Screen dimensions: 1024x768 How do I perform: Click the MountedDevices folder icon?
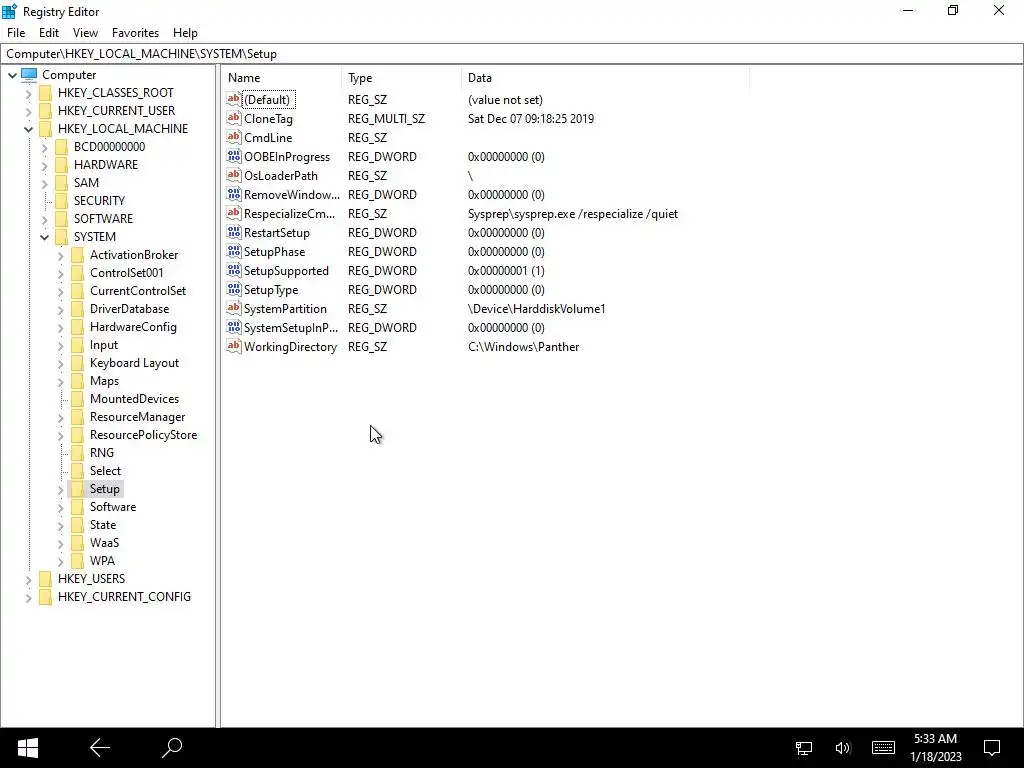tap(78, 398)
